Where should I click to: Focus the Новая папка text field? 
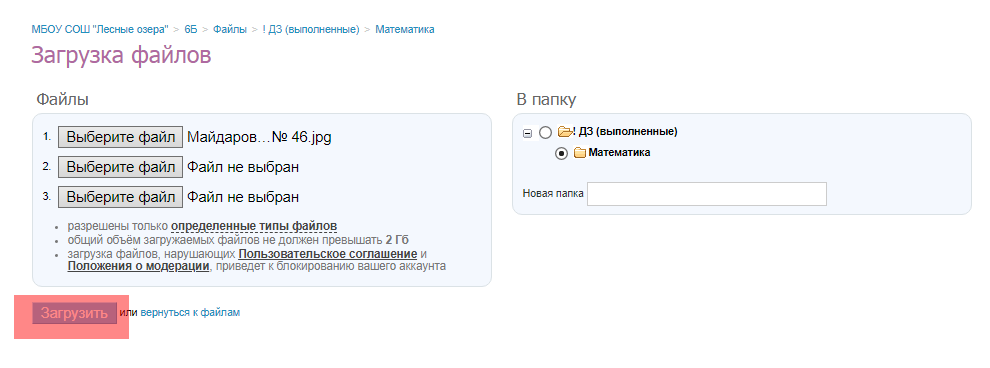(707, 194)
